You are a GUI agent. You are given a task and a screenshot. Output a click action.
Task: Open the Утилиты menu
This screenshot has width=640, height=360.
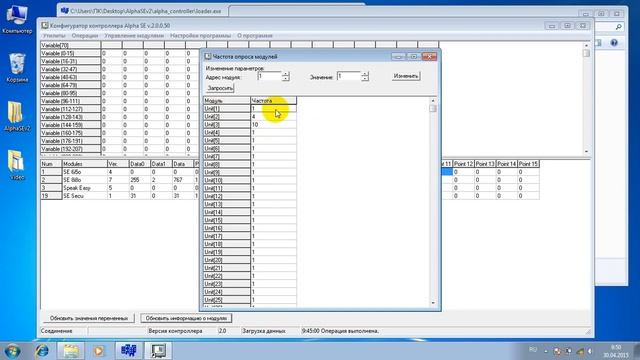click(x=54, y=36)
